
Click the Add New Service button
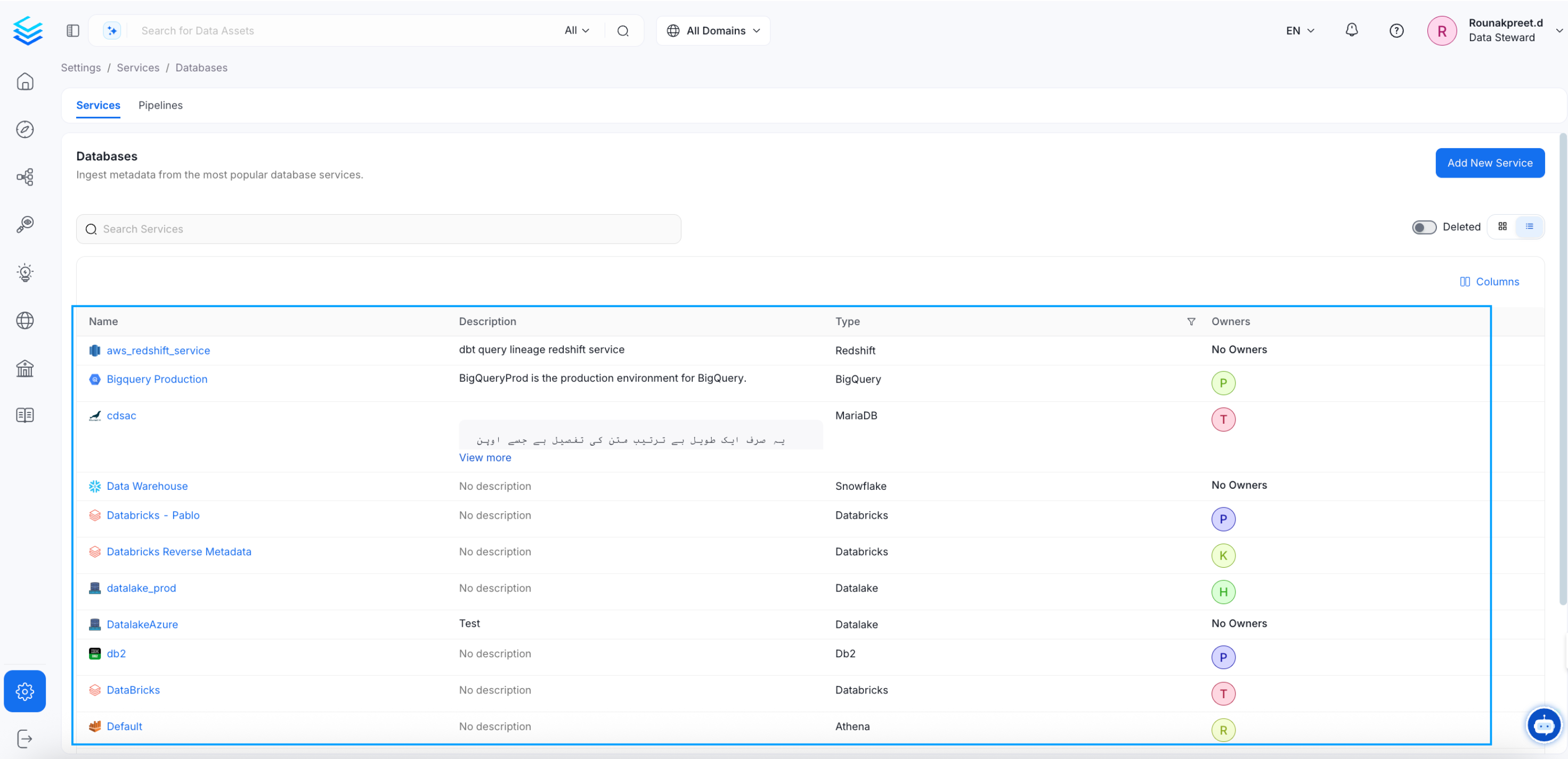click(x=1490, y=163)
